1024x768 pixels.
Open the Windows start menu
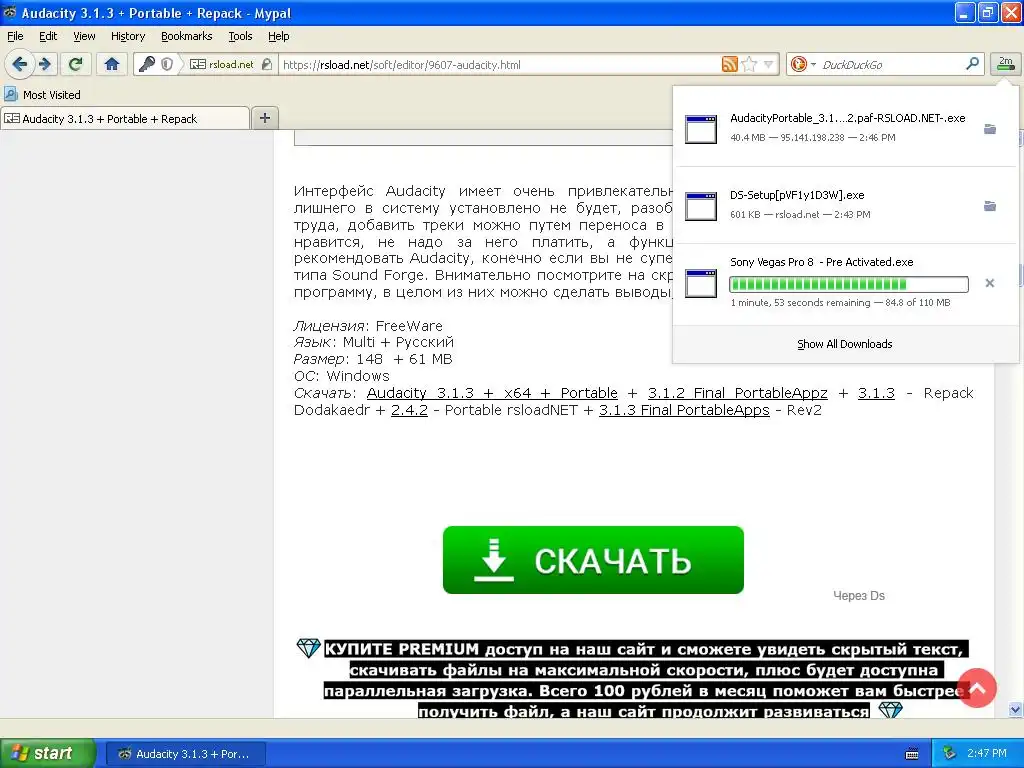pos(47,753)
